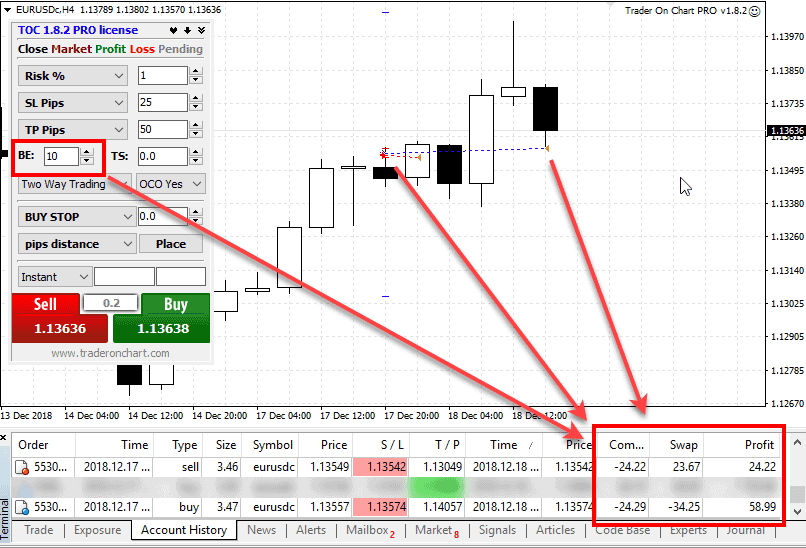Increase the BUY STOP distance value

click(x=195, y=212)
